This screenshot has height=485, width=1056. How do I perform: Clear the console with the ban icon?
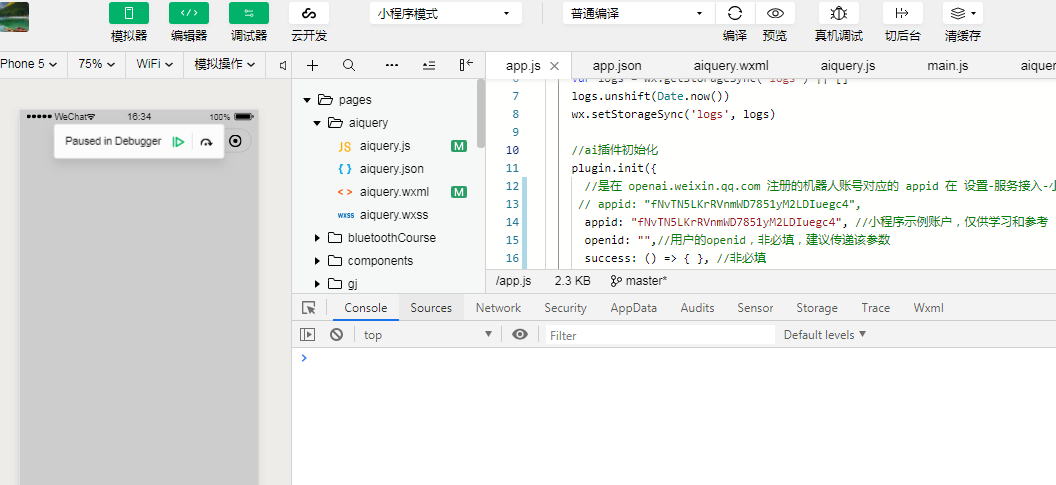point(337,334)
